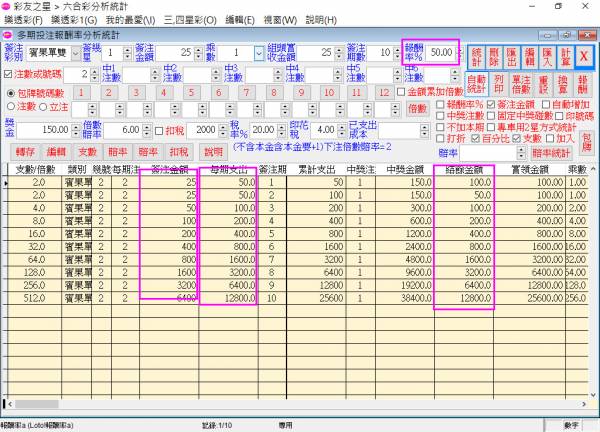The width and height of the screenshot is (600, 432).
Task: Open the 編輯(E) menu
Action: point(239,19)
